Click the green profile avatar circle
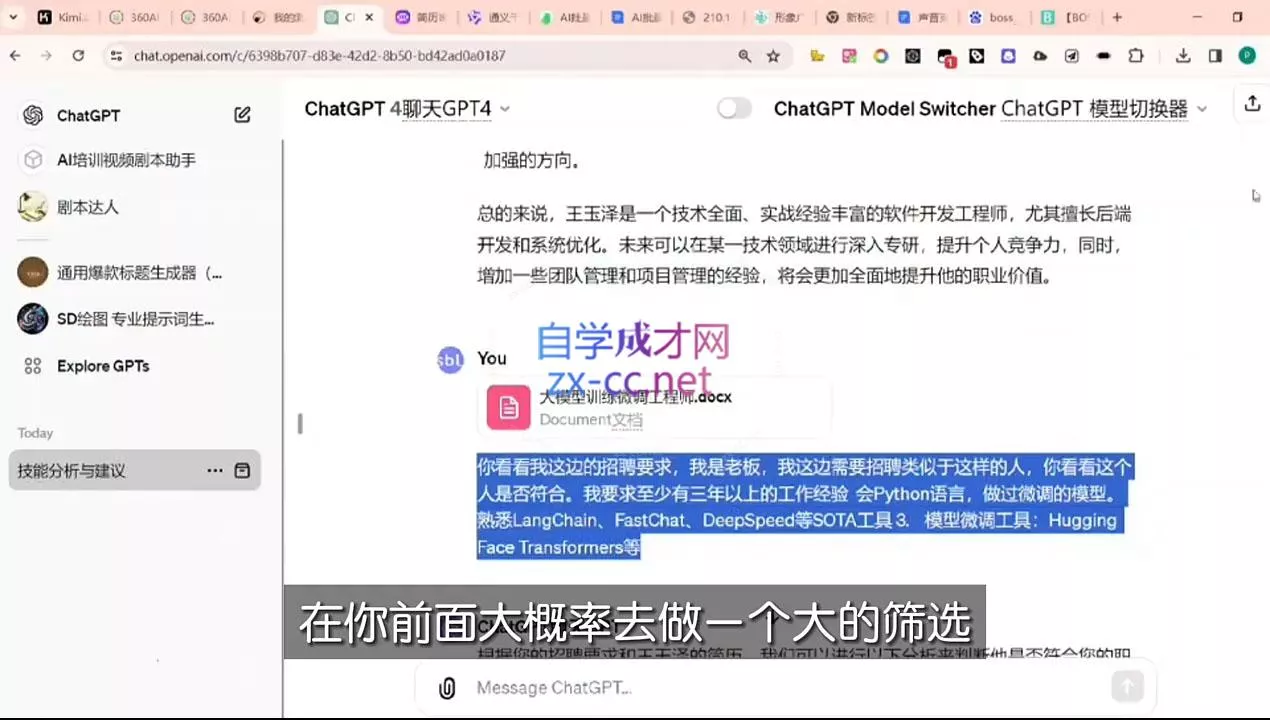 [1246, 56]
